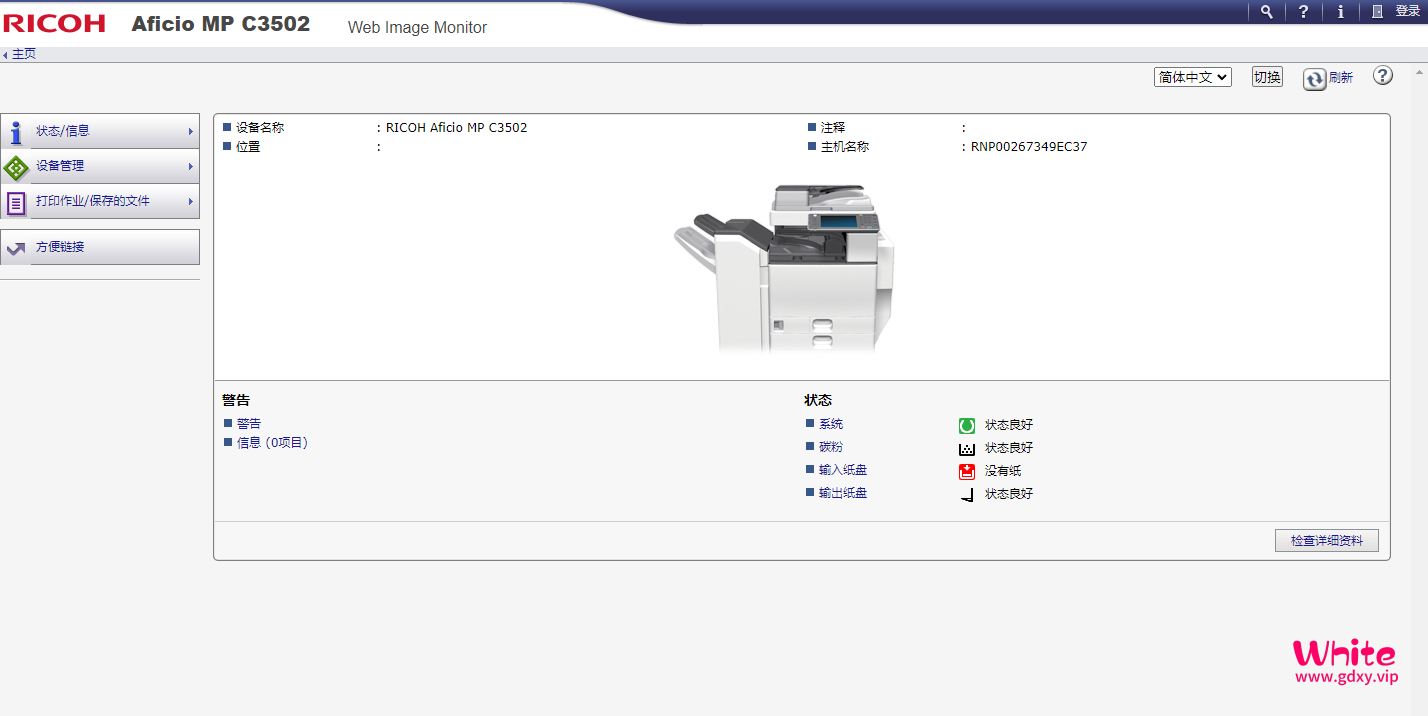Click the 检查详细资料 button
1428x716 pixels.
point(1327,541)
